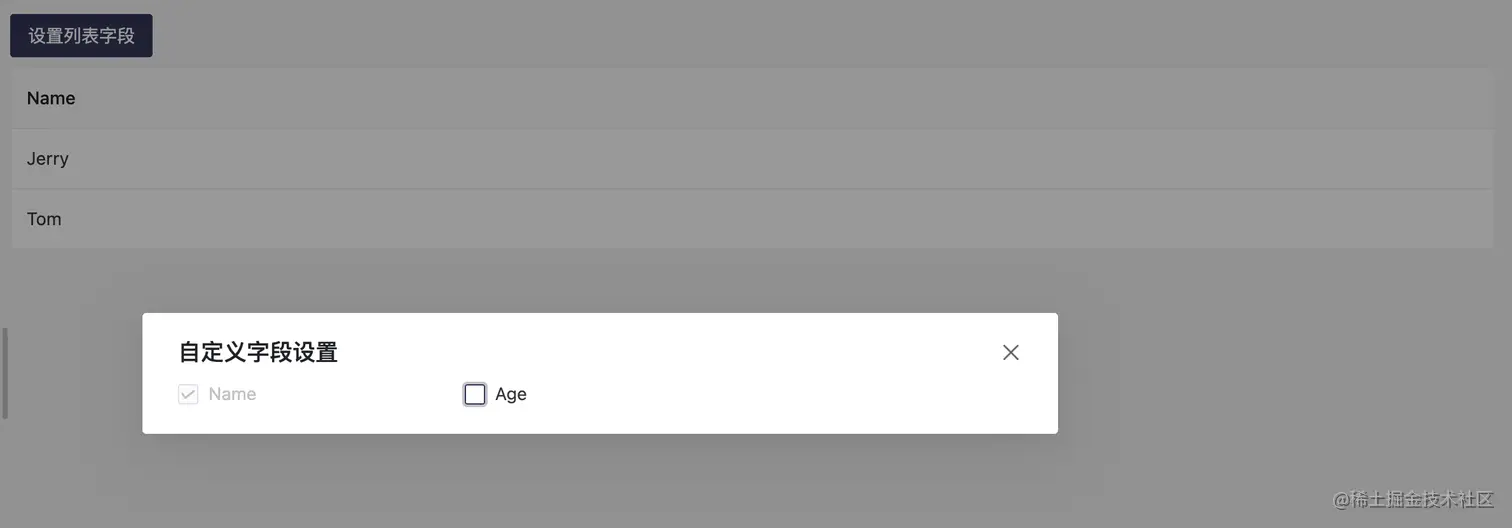Click the Age checkbox label text

tap(510, 394)
